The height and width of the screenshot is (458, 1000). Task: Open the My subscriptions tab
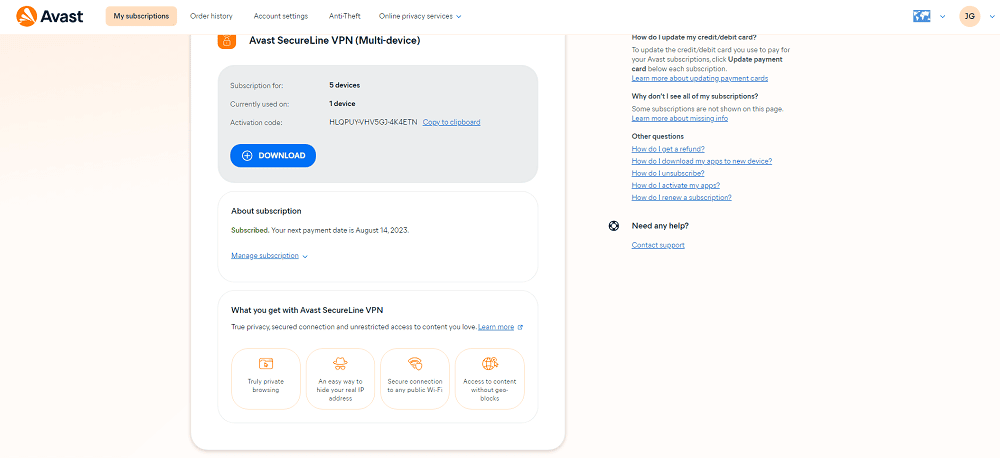pos(141,16)
